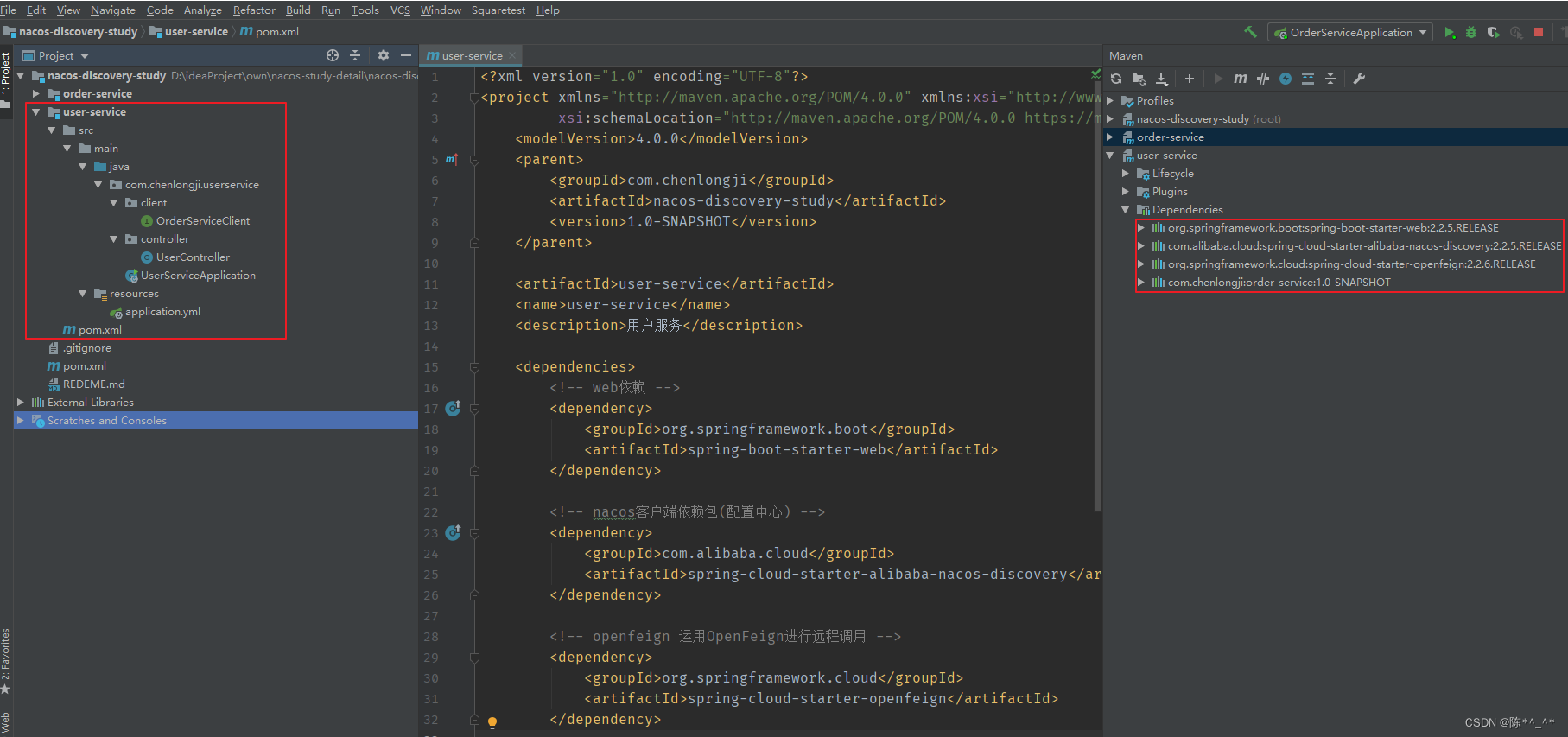Image resolution: width=1568 pixels, height=737 pixels.
Task: Expand External Libraries in Project tree
Action: point(20,402)
